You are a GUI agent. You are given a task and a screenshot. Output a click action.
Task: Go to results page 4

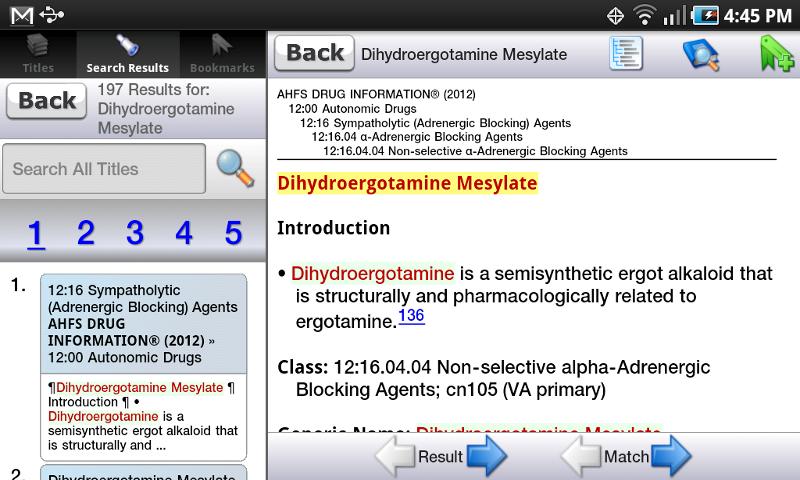pyautogui.click(x=184, y=233)
